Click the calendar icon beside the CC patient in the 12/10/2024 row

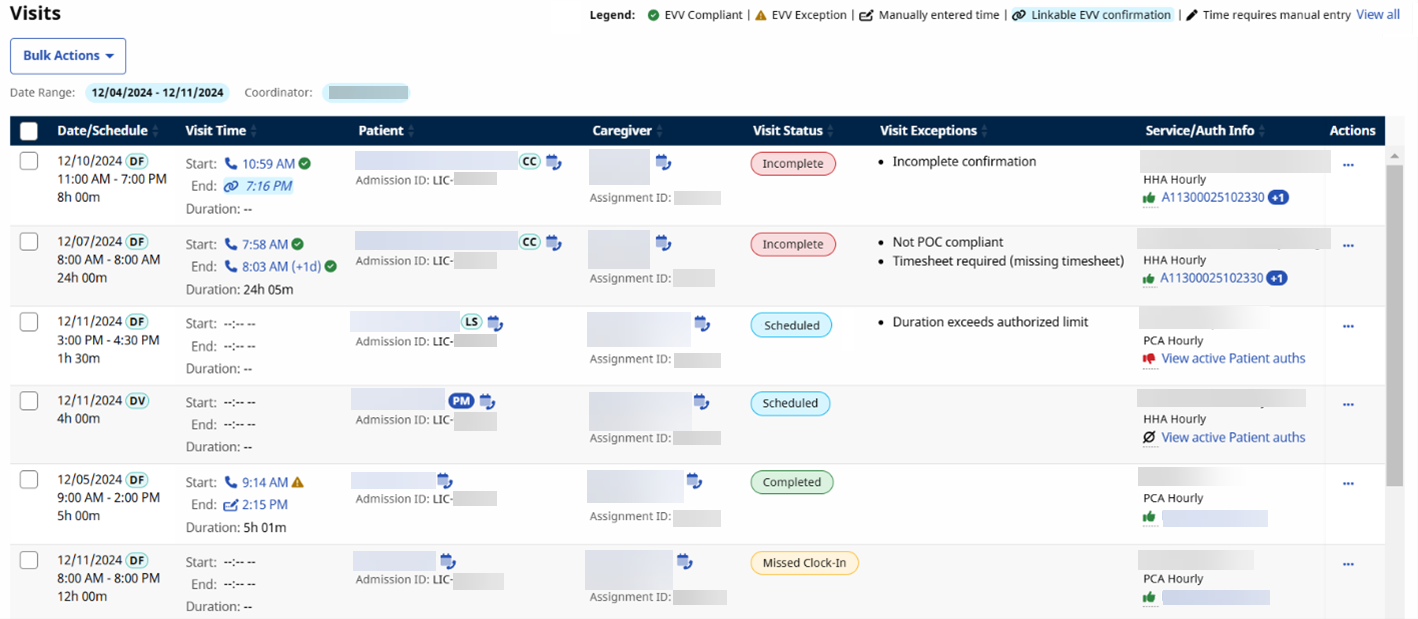click(553, 162)
